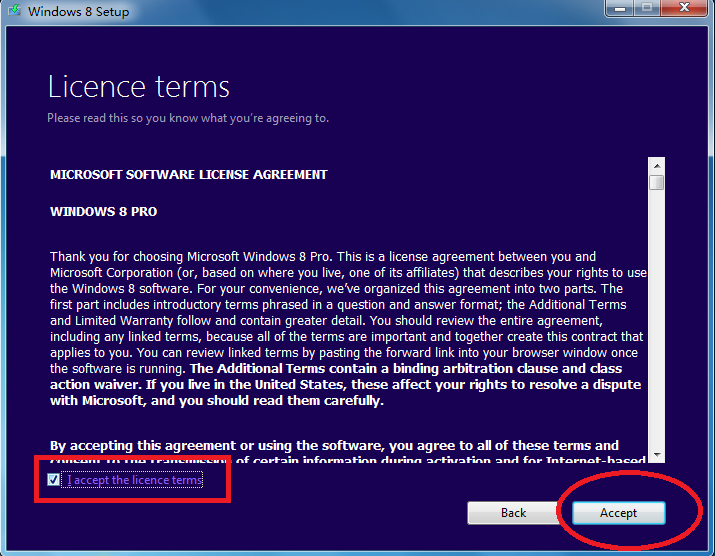Click the licence text scrollbar down arrow
Image resolution: width=715 pixels, height=556 pixels.
point(657,455)
